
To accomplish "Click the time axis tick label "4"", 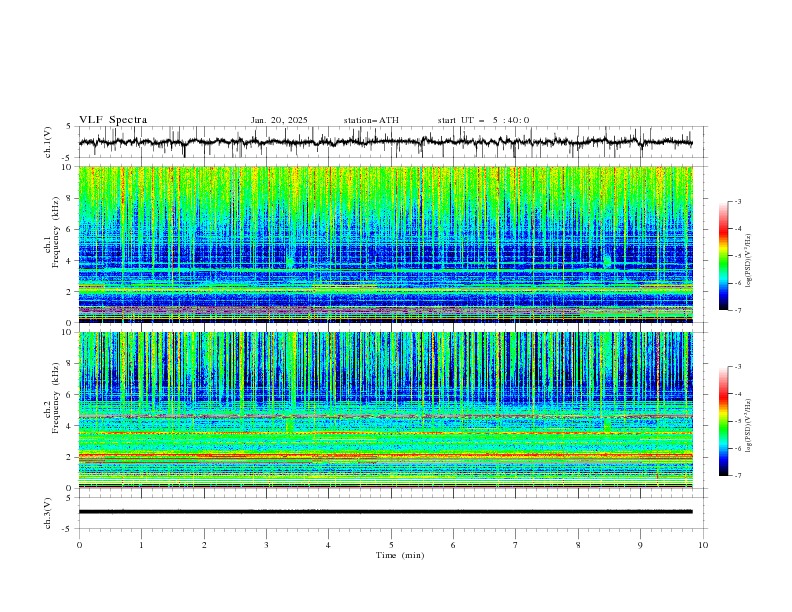I will (x=329, y=545).
